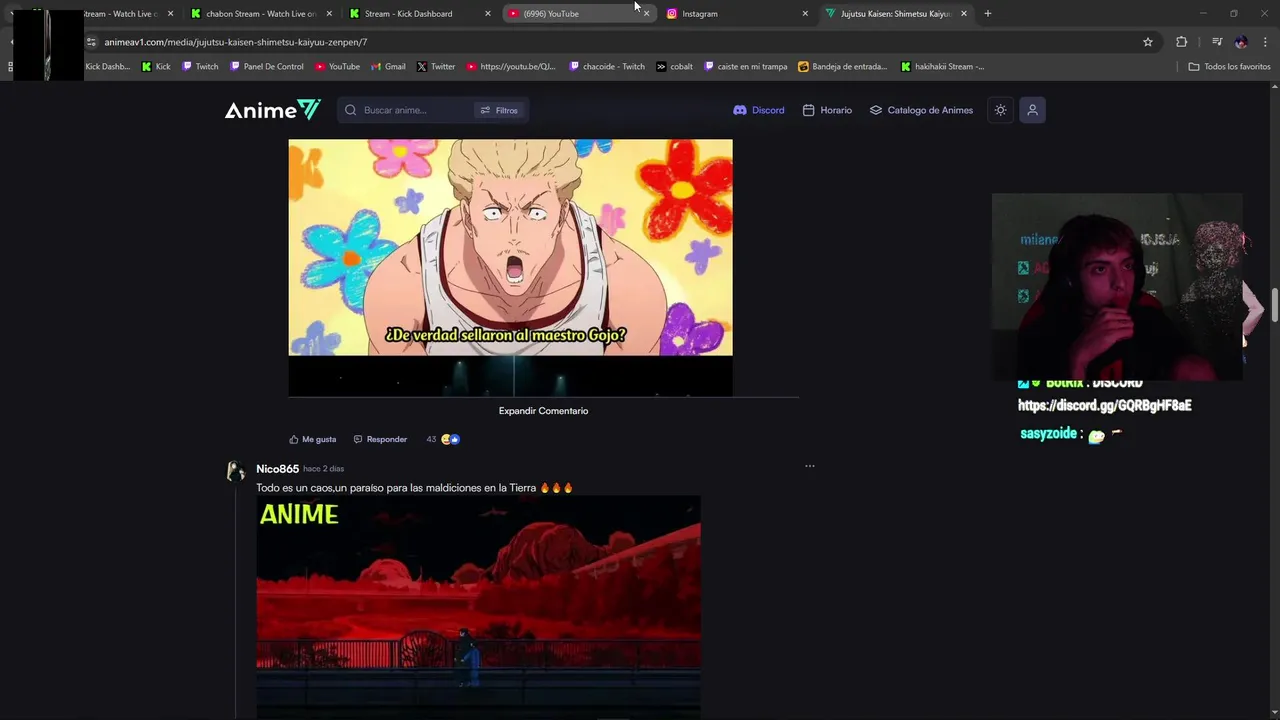Open the Chrome profile avatar
The height and width of the screenshot is (720, 1280).
[x=1241, y=42]
